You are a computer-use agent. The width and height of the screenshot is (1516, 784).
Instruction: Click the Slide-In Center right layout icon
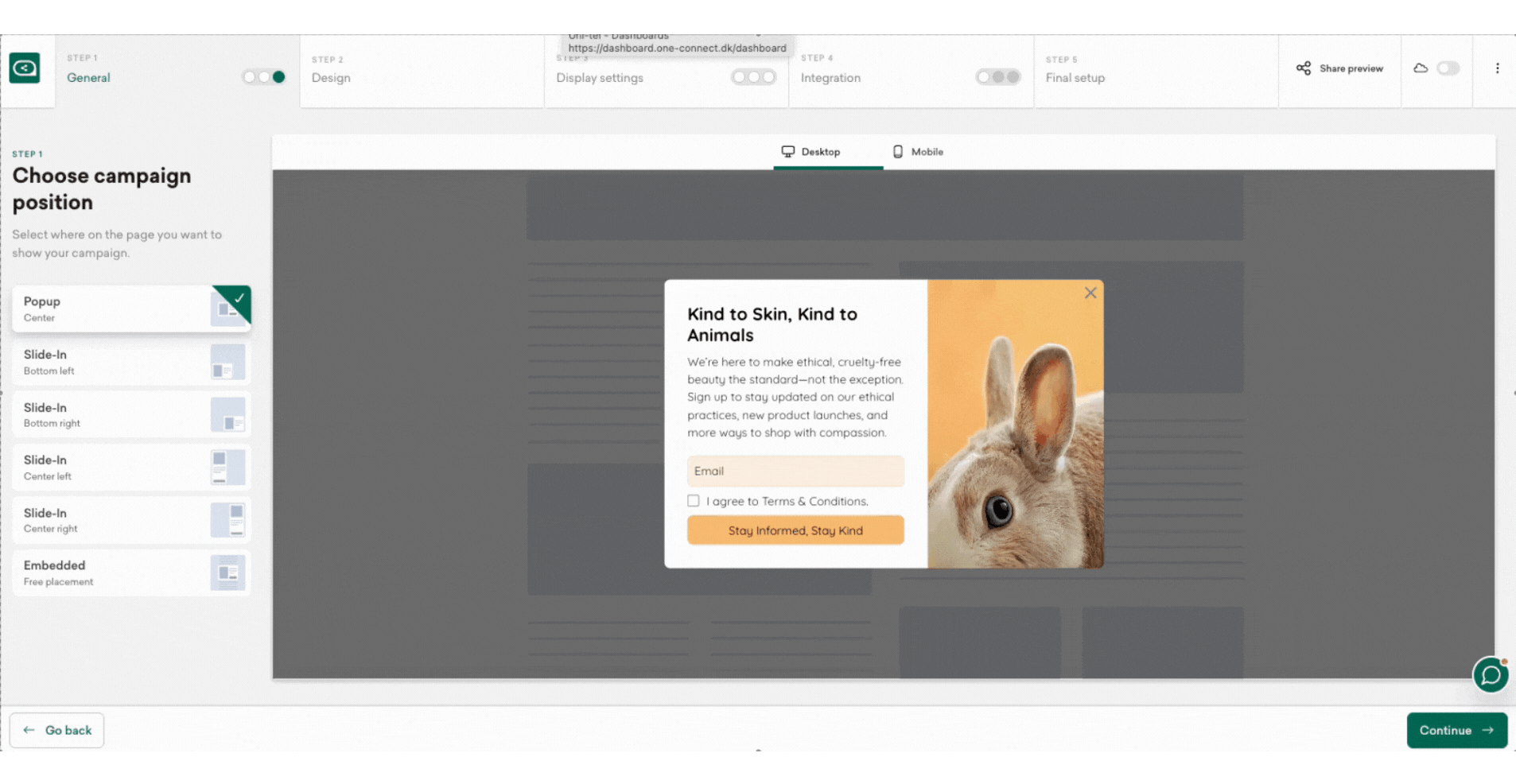227,520
